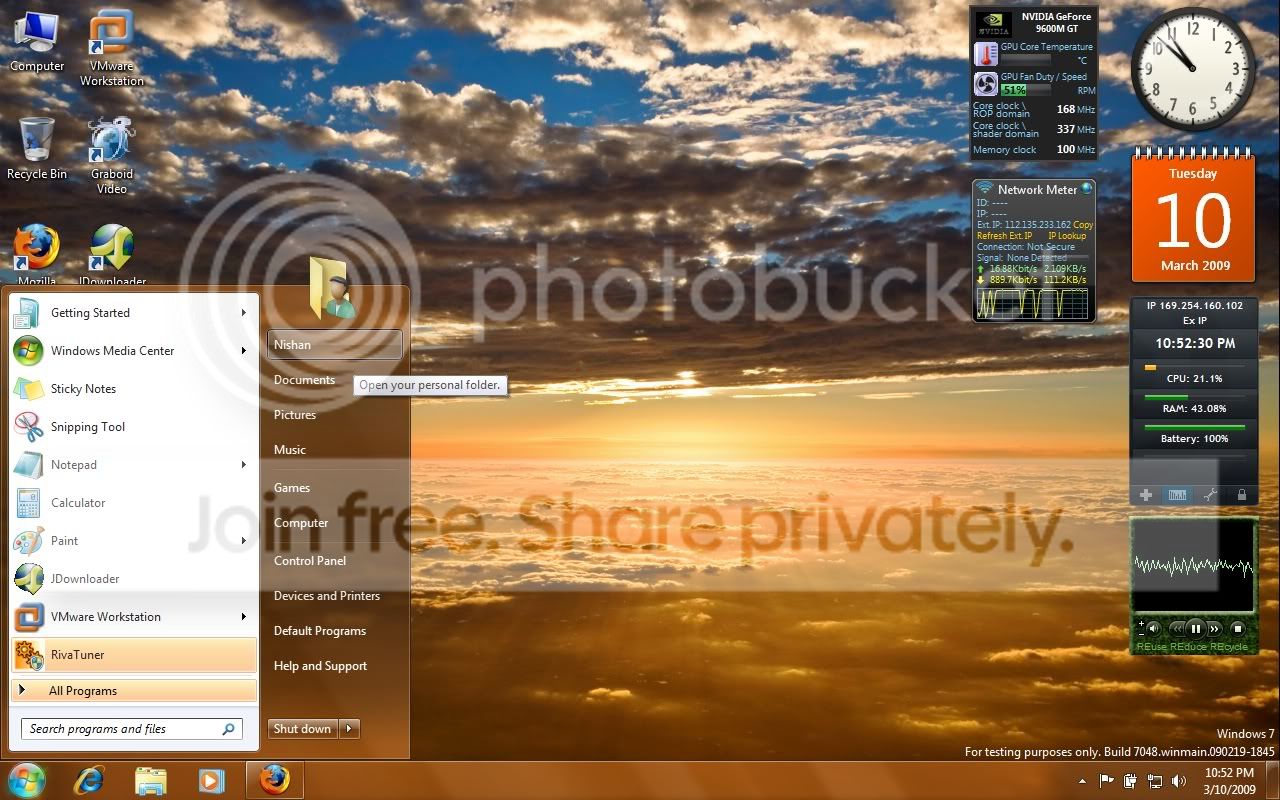Click Copy next to Ext. IP

(1083, 225)
